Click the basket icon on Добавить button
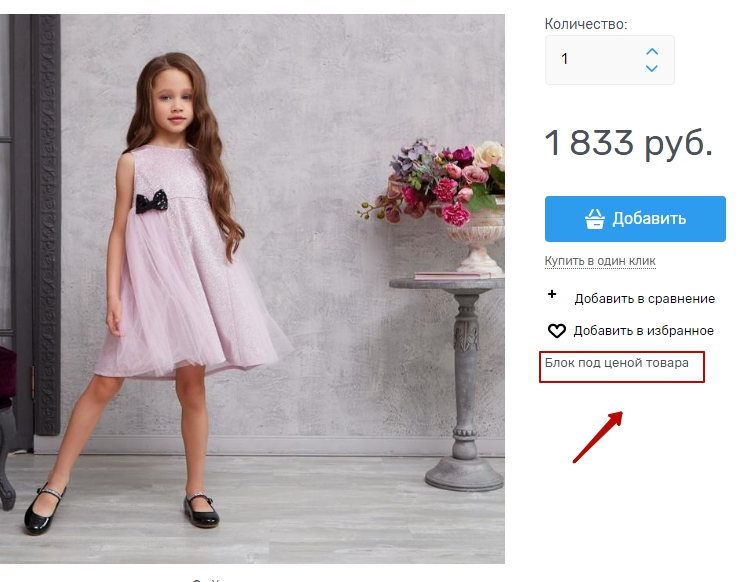The image size is (740, 582). pyautogui.click(x=595, y=219)
